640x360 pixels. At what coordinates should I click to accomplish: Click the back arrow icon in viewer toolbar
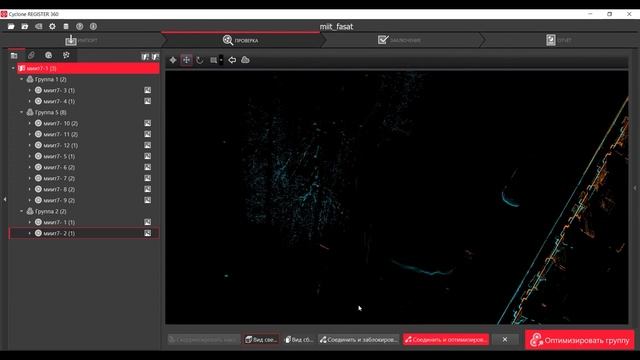(232, 60)
